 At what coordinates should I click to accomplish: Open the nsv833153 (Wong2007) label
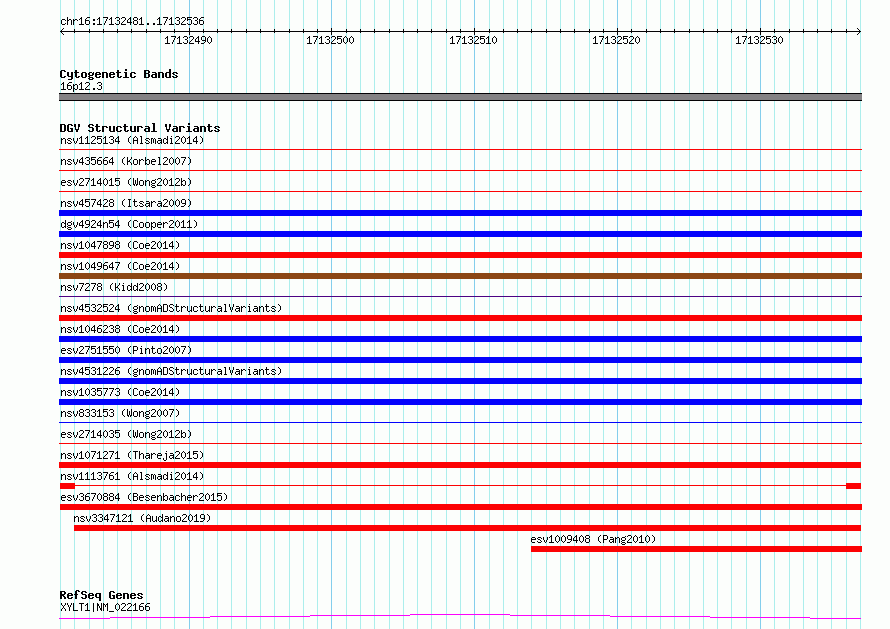[x=120, y=413]
